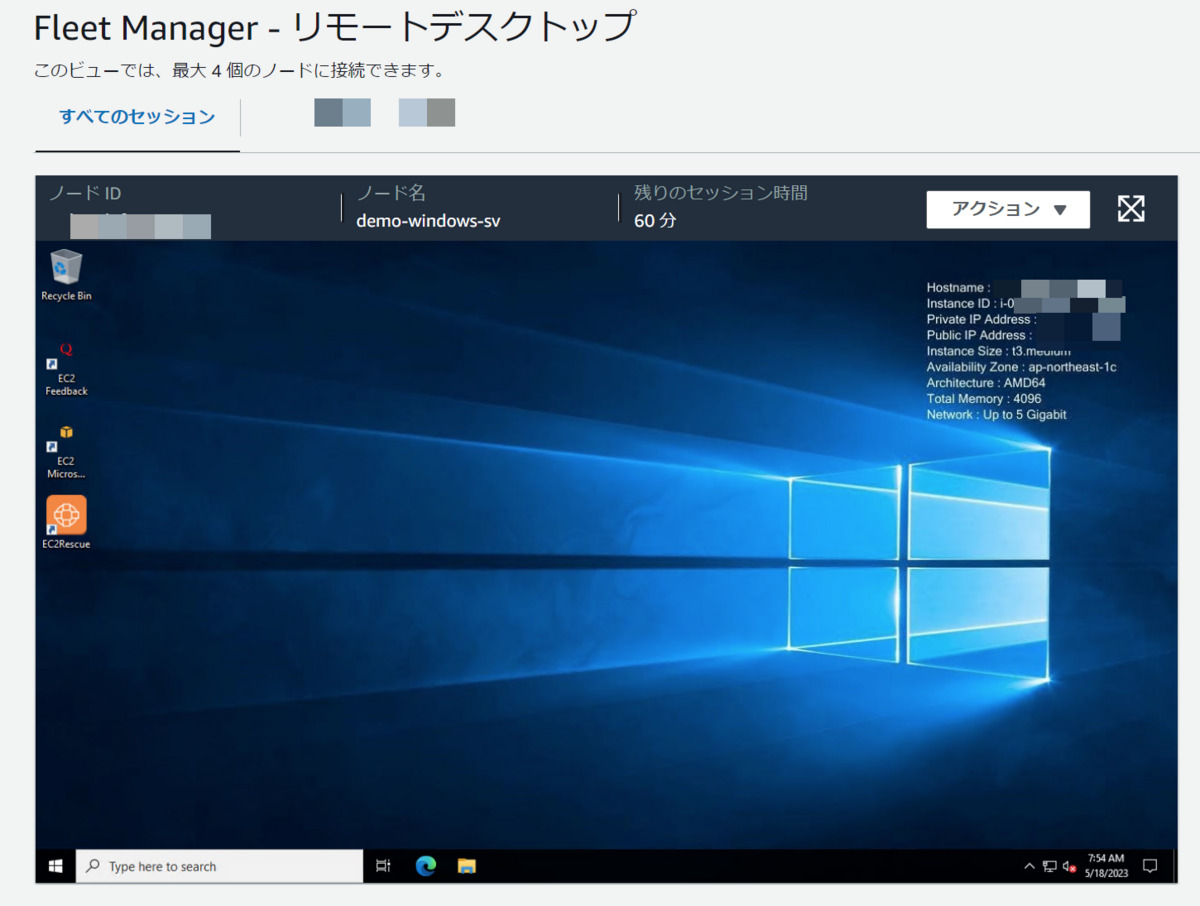Open the Recycle Bin desktop icon
This screenshot has width=1200, height=906.
[66, 276]
